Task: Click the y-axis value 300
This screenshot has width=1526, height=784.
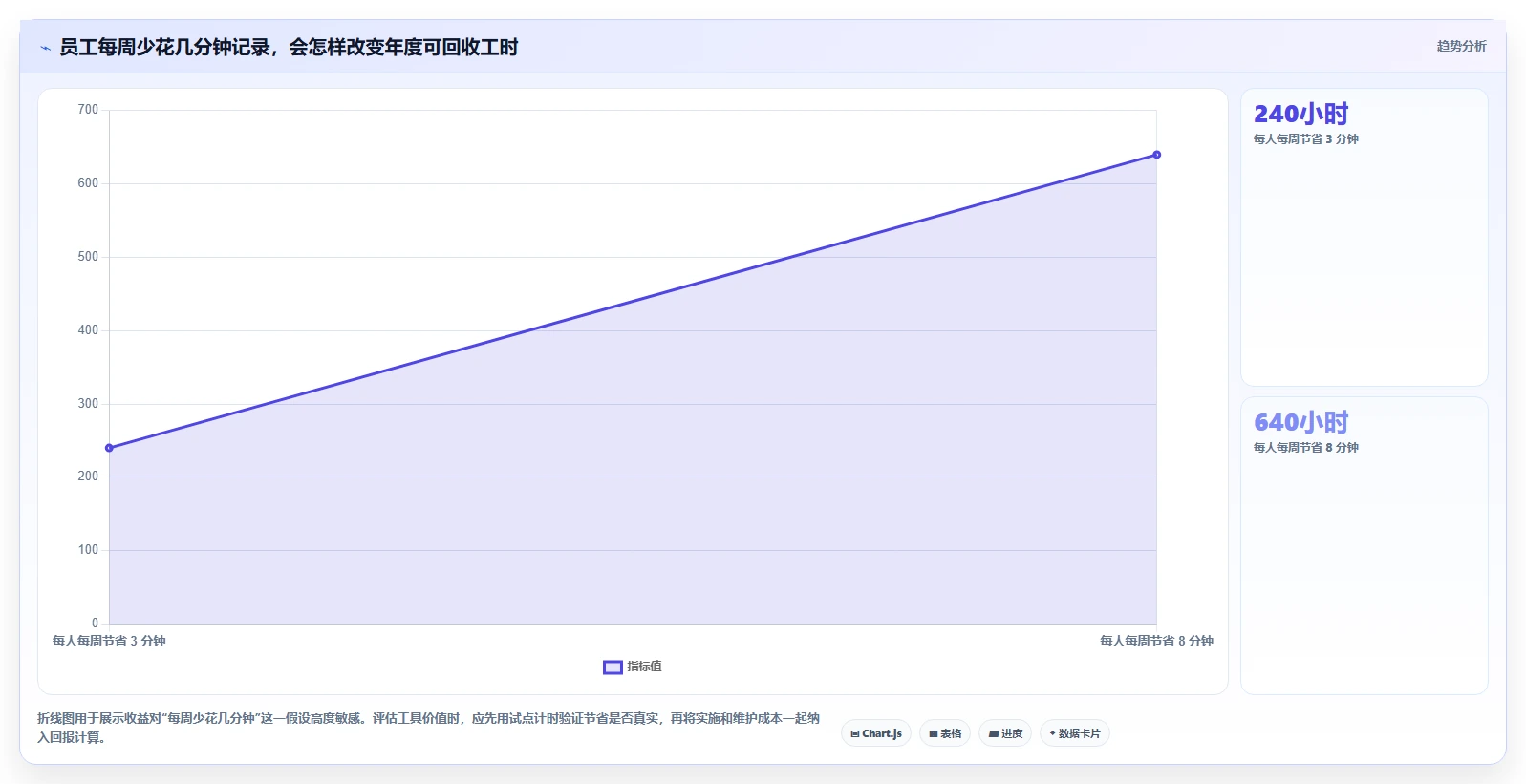Action: pyautogui.click(x=88, y=404)
